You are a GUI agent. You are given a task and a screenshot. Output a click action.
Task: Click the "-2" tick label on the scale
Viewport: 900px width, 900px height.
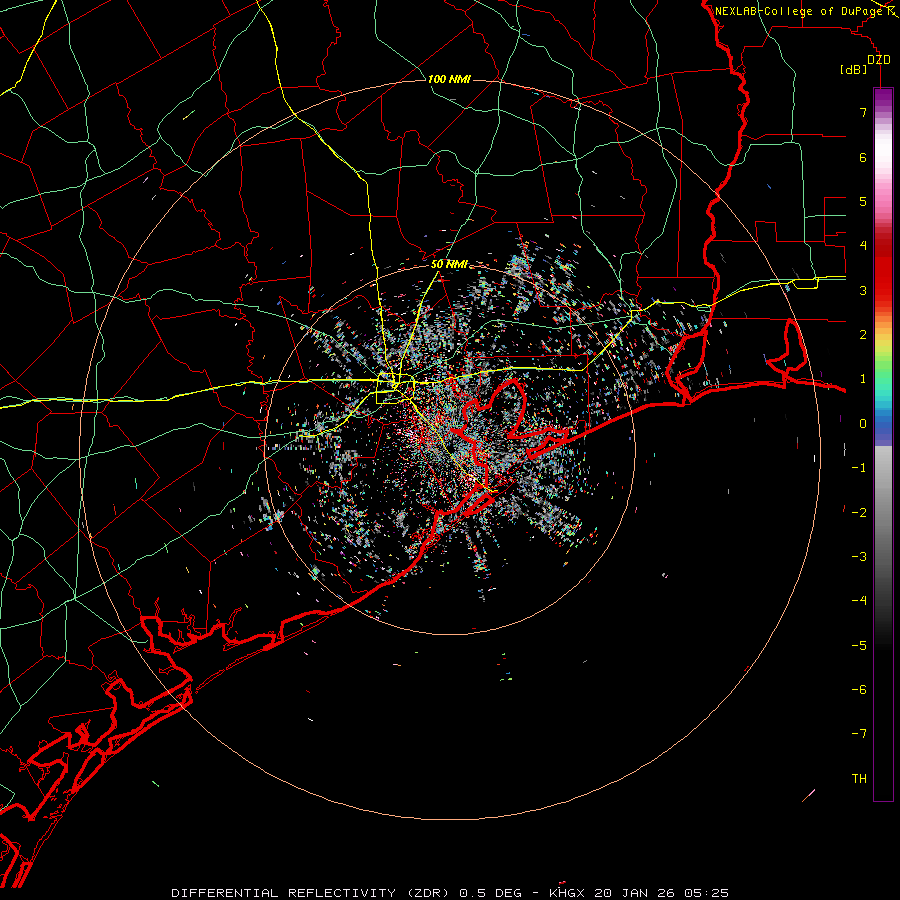click(859, 513)
